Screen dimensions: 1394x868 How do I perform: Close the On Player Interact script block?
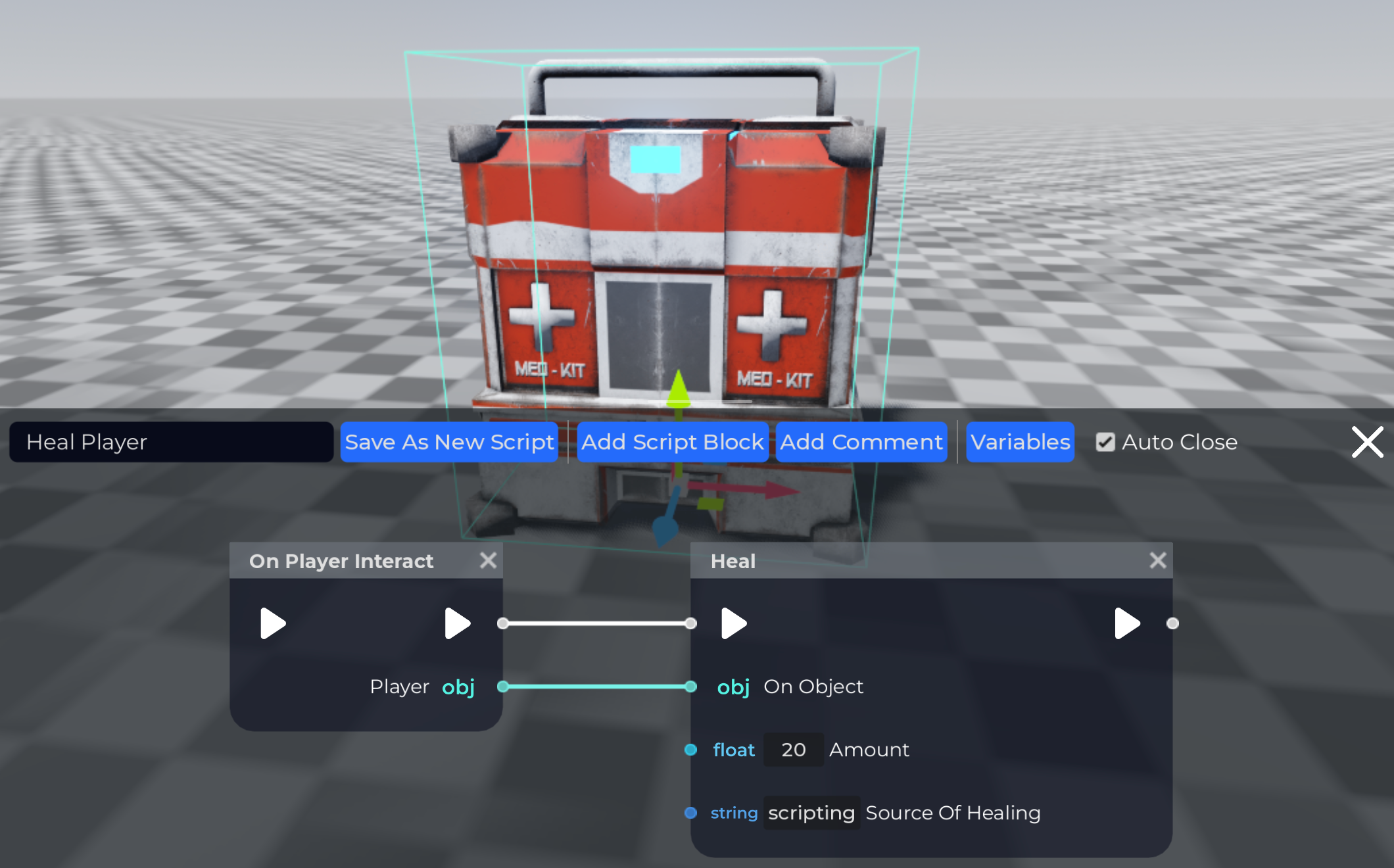488,560
